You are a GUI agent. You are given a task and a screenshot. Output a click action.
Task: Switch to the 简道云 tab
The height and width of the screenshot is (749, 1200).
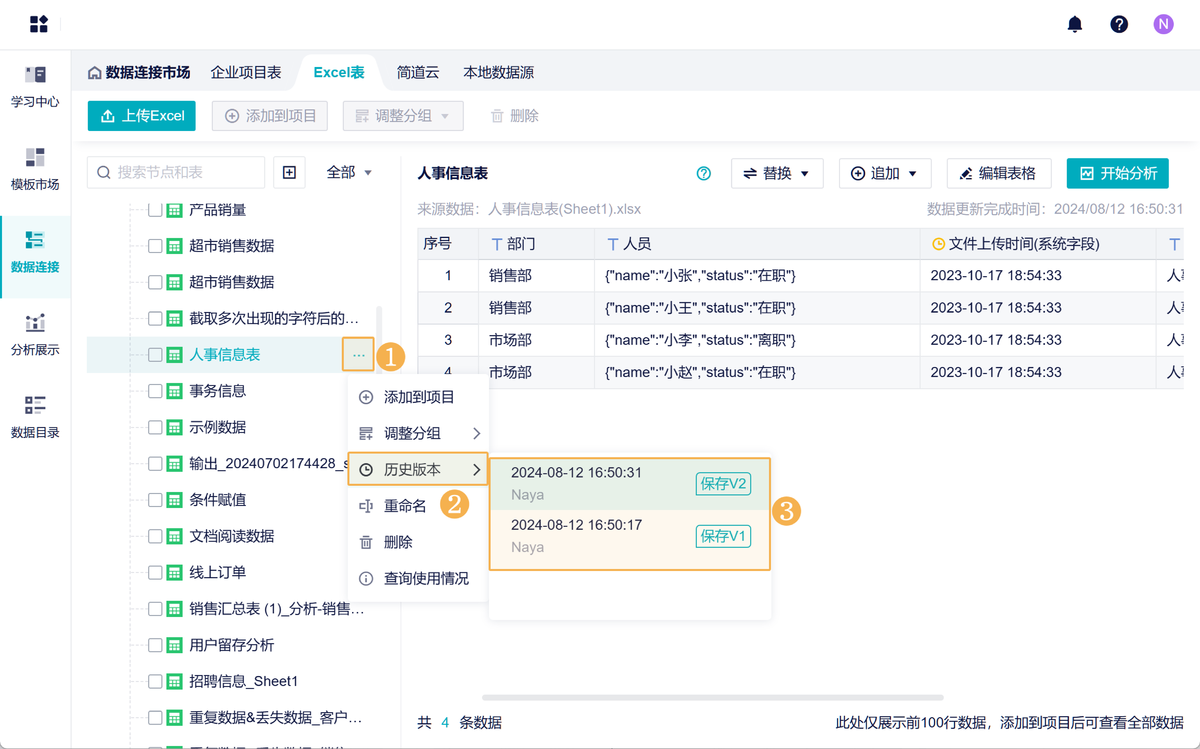tap(418, 72)
